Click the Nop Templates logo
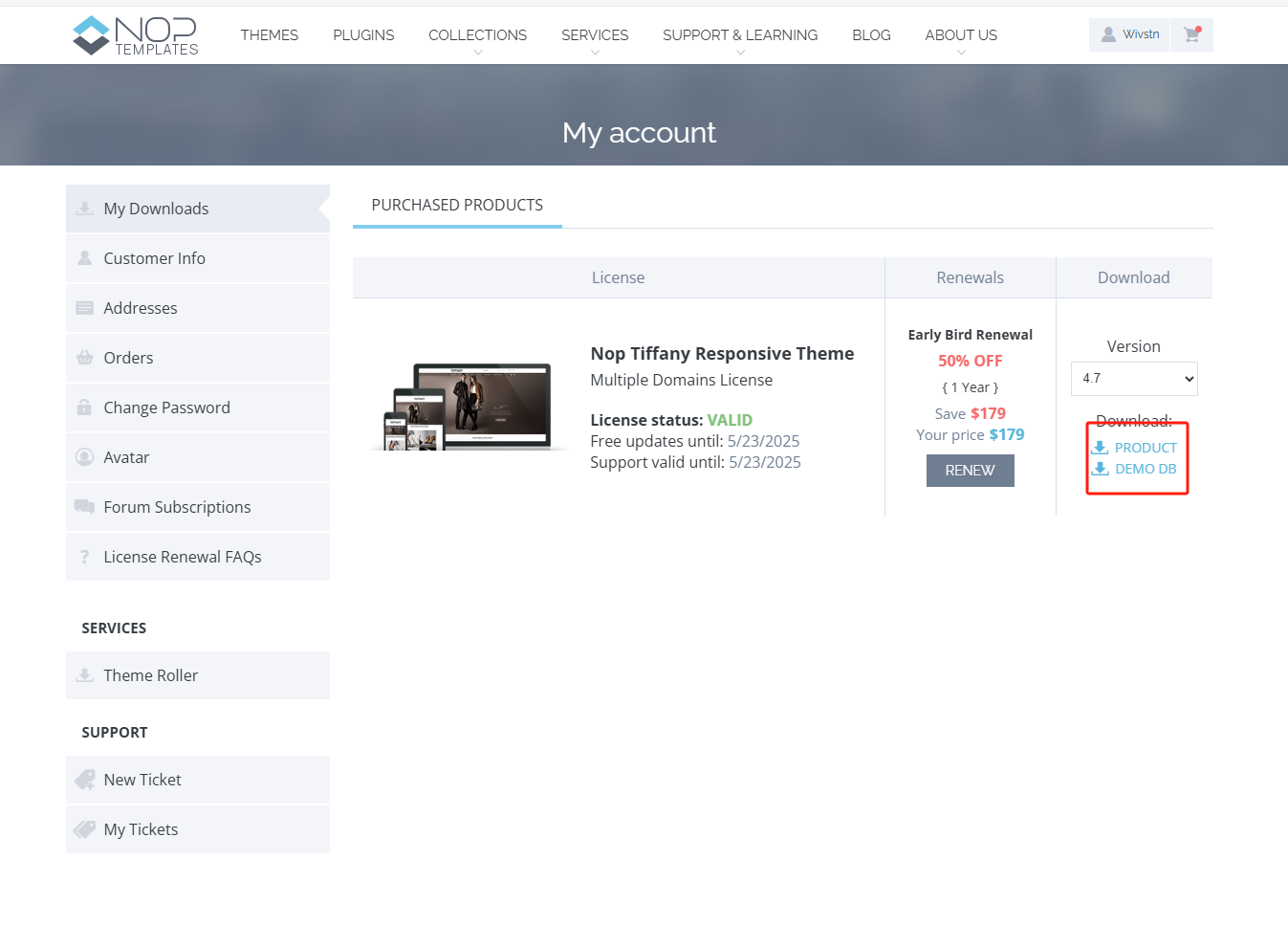1288x926 pixels. [x=136, y=35]
